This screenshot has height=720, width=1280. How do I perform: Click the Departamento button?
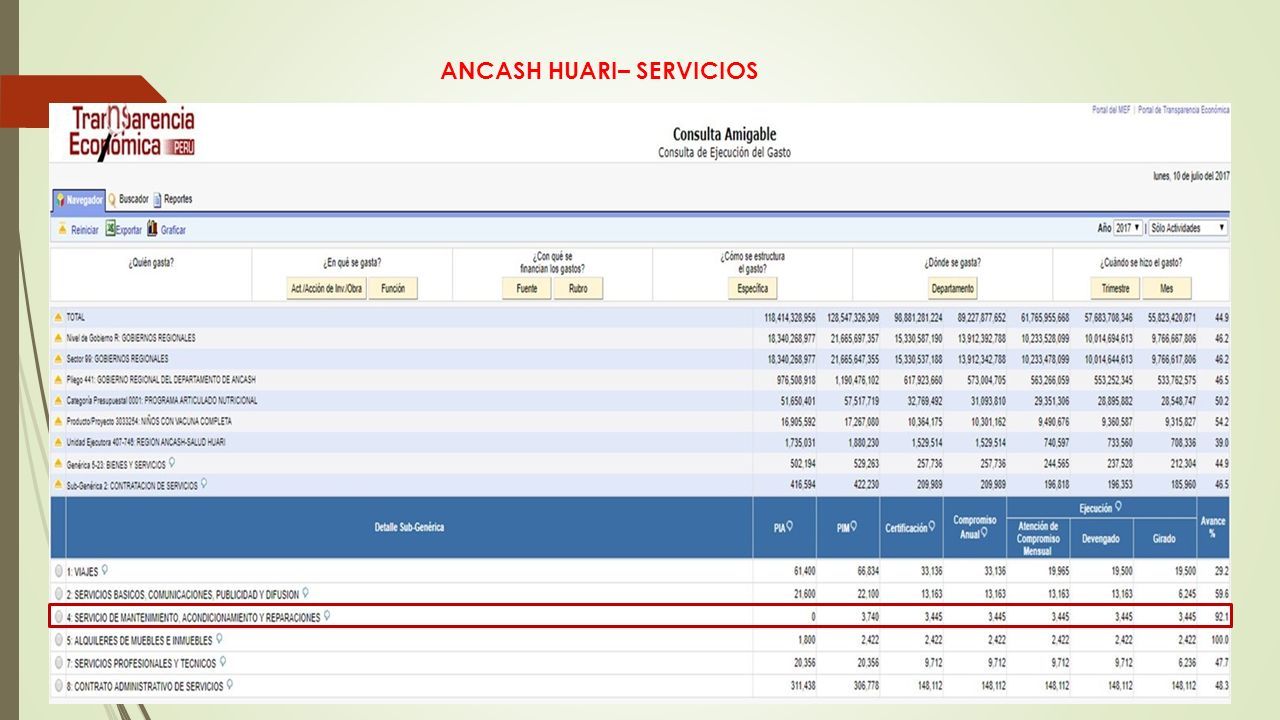(952, 288)
